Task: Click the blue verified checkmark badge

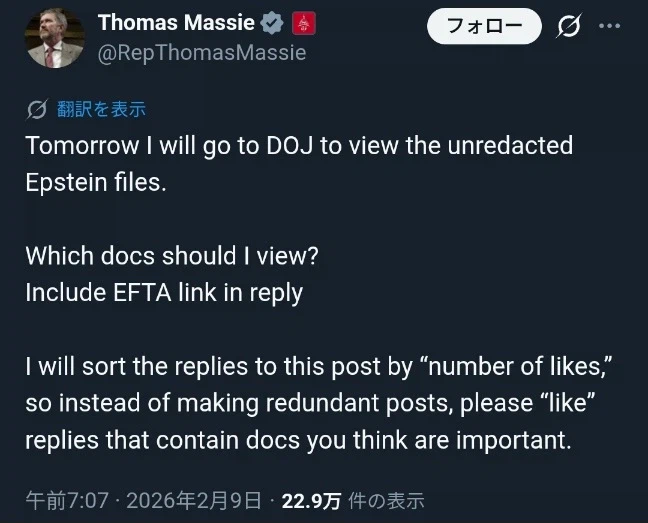Action: 272,24
